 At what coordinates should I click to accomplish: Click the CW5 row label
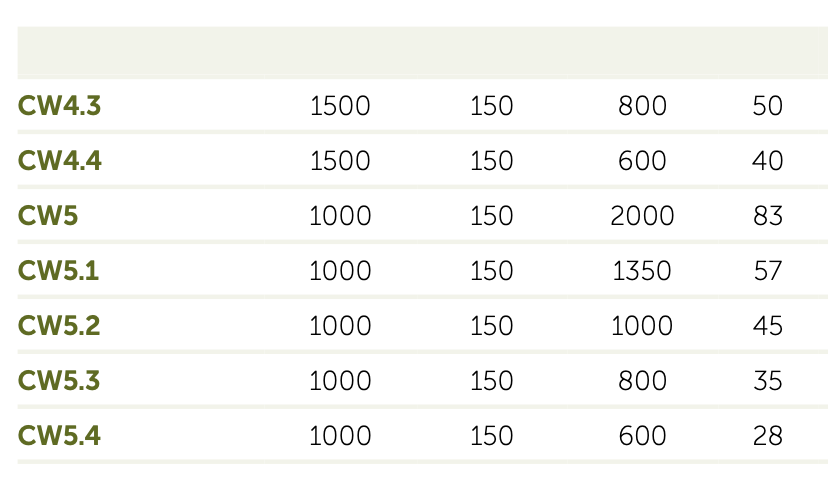tap(48, 216)
